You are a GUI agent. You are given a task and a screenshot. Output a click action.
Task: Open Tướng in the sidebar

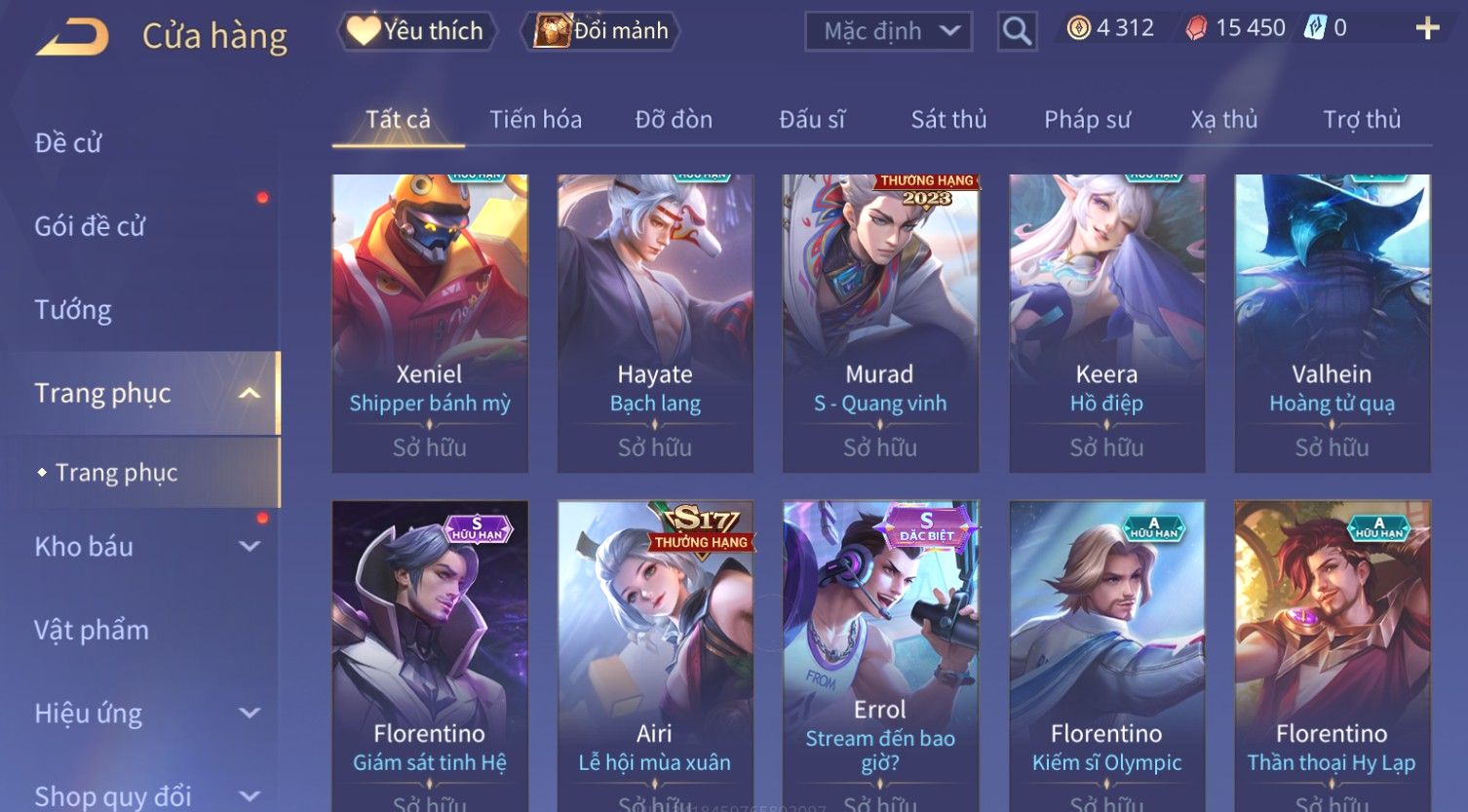(x=73, y=310)
